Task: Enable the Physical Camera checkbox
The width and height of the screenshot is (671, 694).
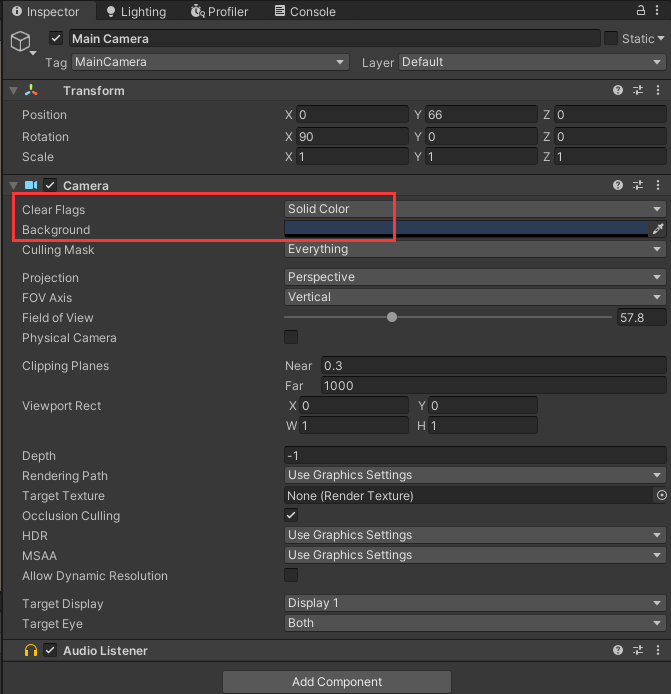Action: 291,337
